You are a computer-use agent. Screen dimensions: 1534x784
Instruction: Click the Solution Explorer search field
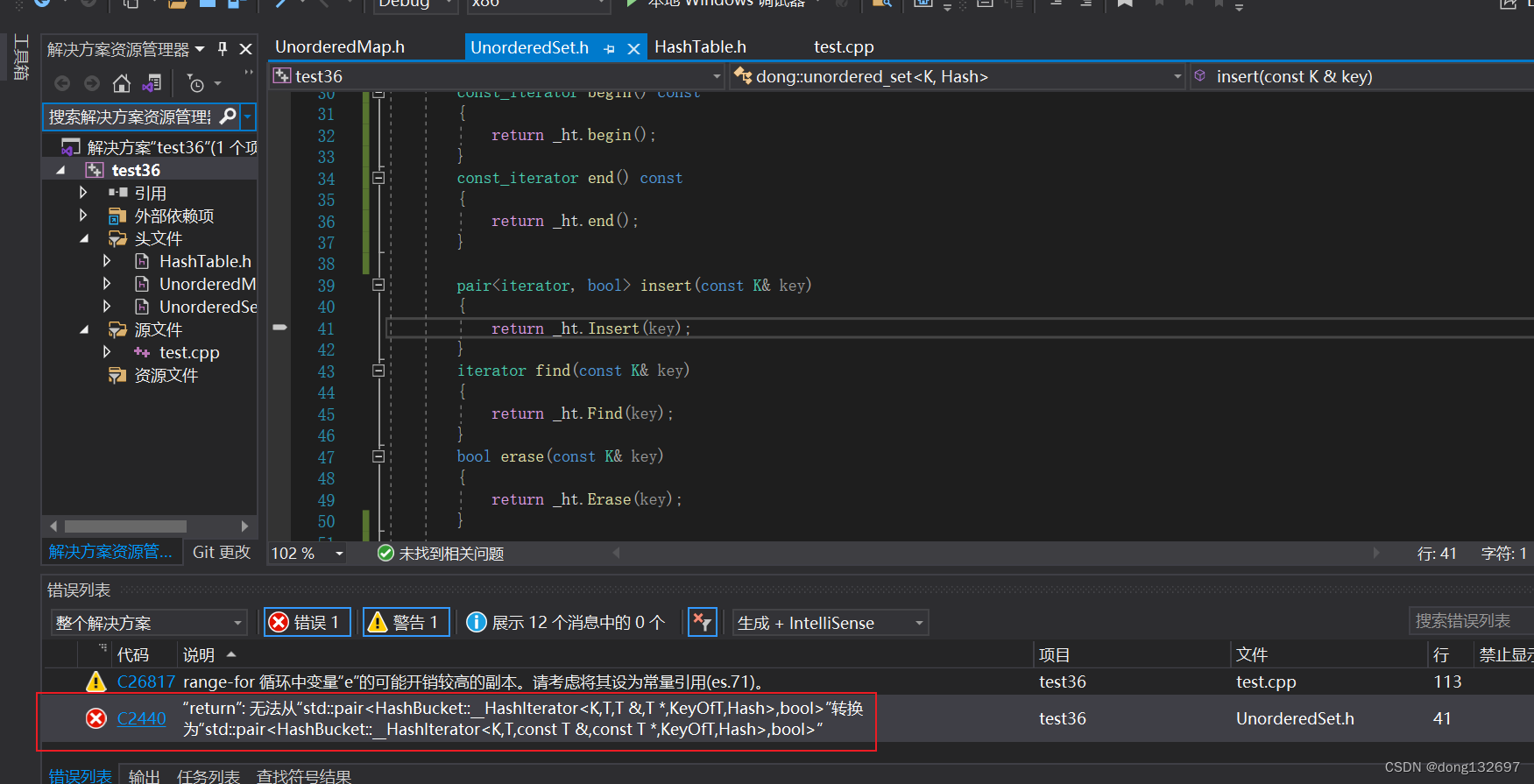tap(130, 116)
